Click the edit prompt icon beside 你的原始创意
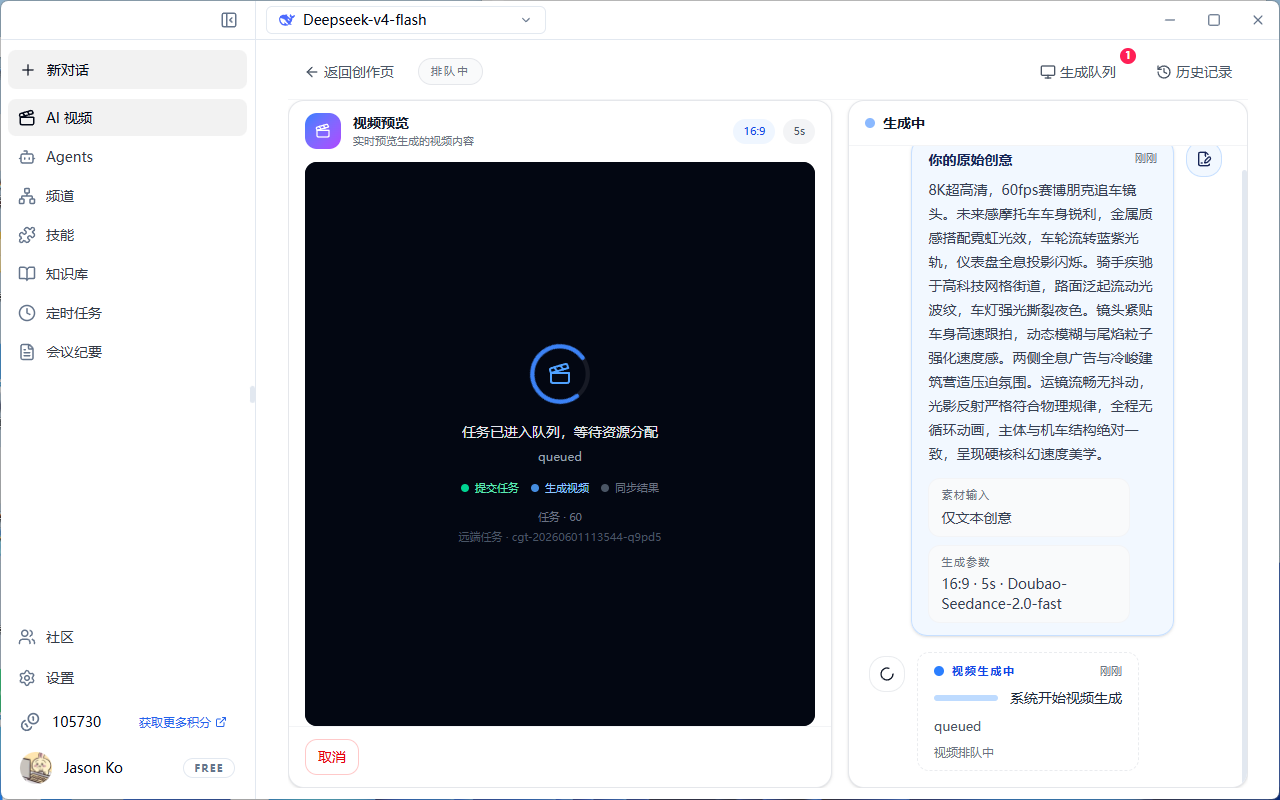Image resolution: width=1280 pixels, height=800 pixels. coord(1204,159)
